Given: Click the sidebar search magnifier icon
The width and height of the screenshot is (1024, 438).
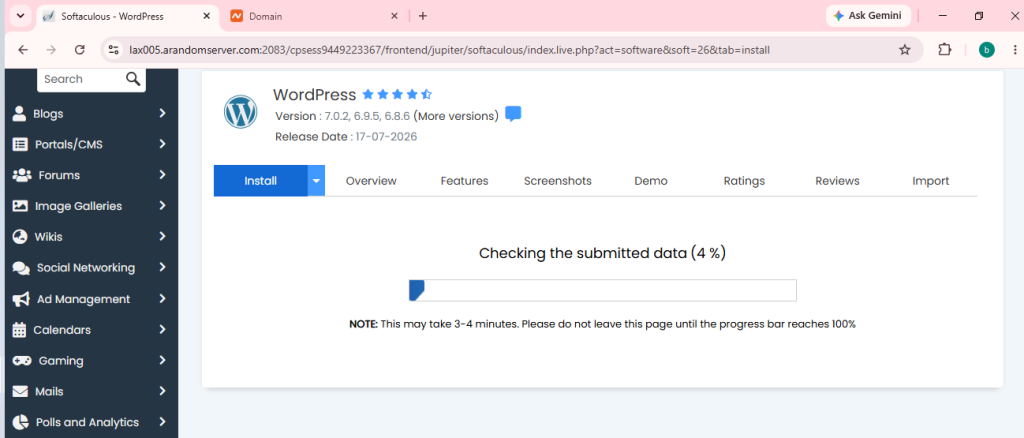Looking at the screenshot, I should (x=133, y=79).
